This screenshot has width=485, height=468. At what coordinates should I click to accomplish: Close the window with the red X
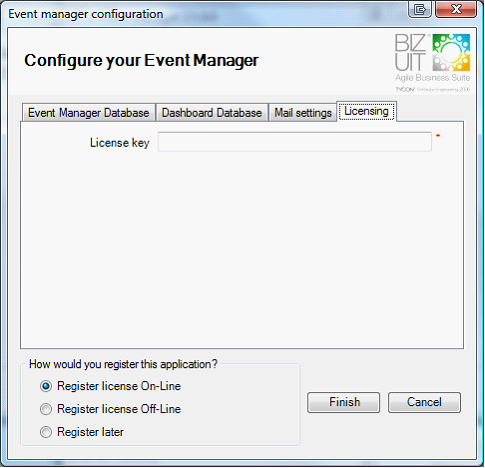(x=456, y=9)
